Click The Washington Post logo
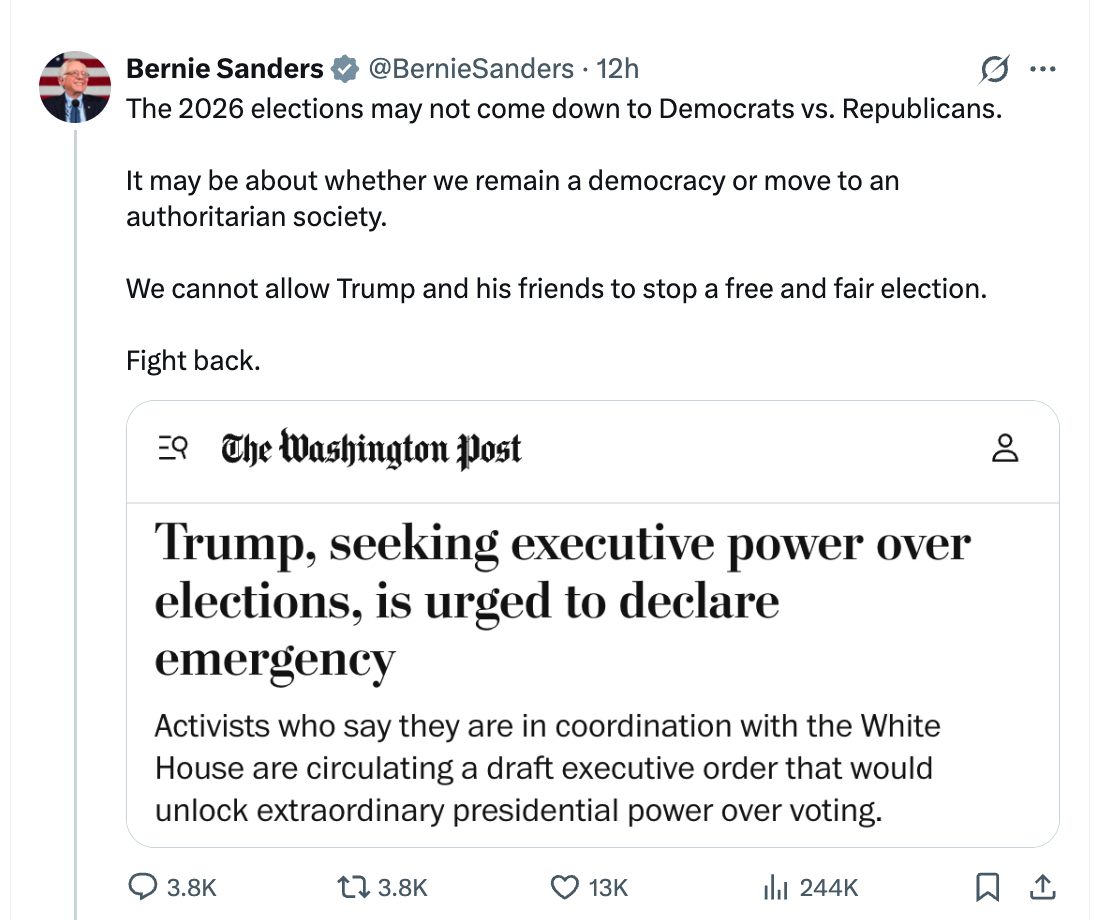Viewport: 1114px width, 920px height. tap(371, 450)
